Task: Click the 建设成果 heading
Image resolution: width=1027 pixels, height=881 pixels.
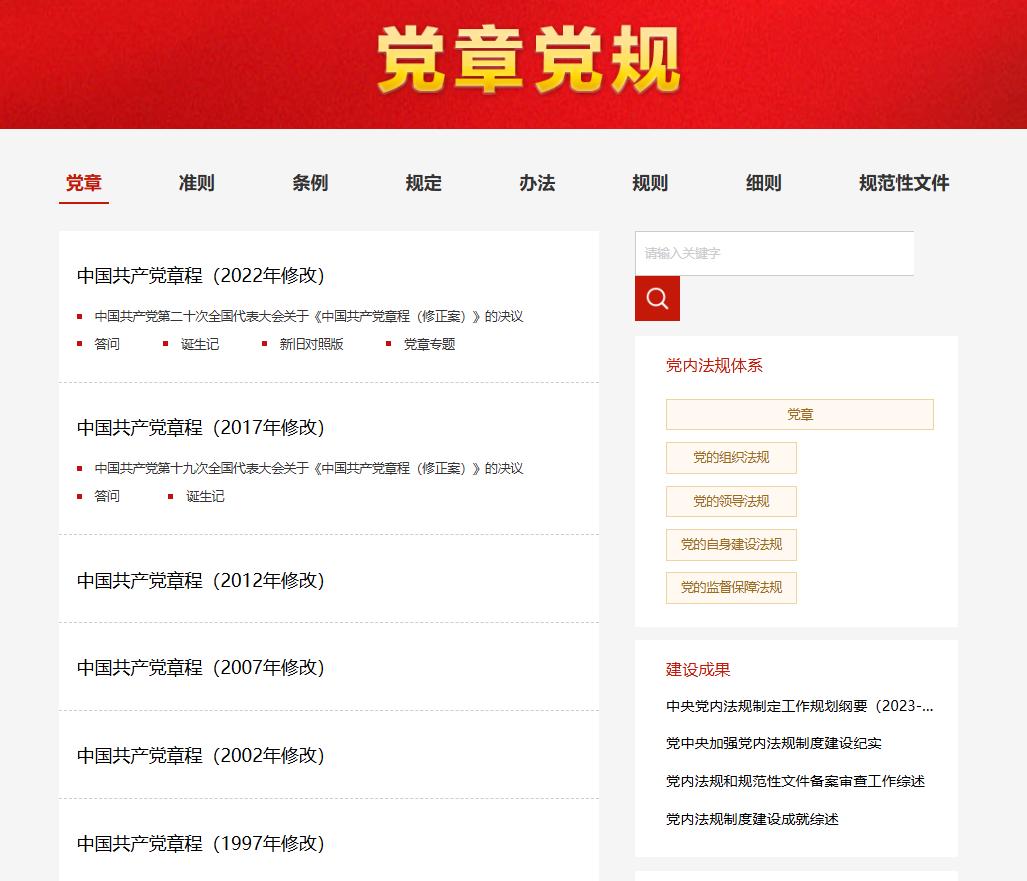Action: click(x=698, y=669)
